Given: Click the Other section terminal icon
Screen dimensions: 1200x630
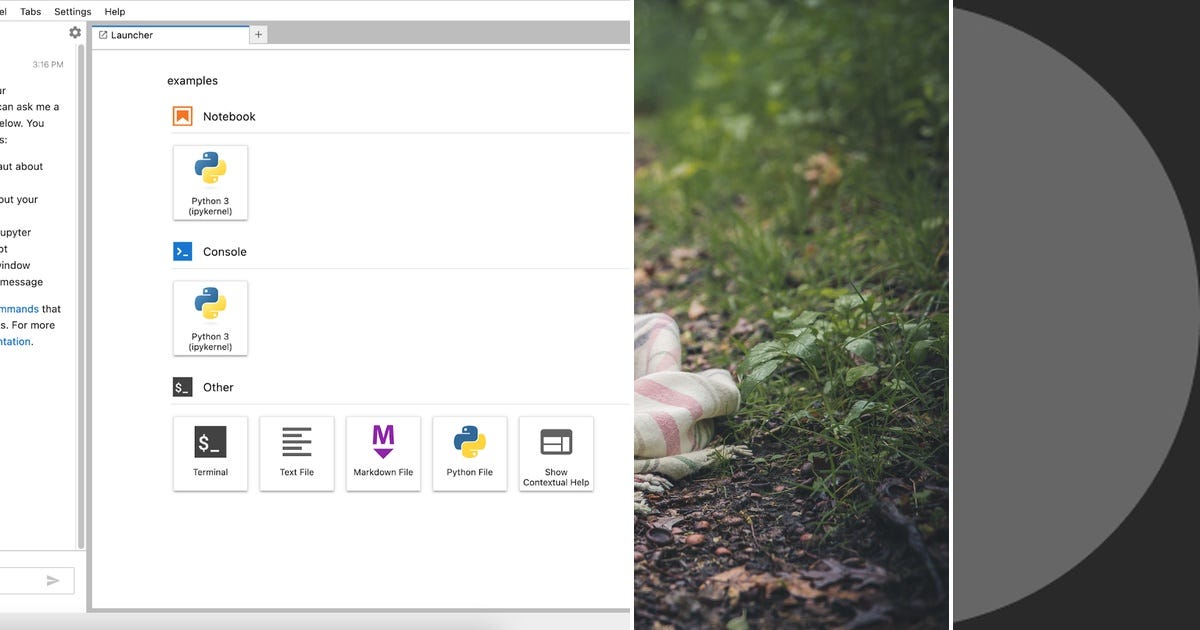Looking at the screenshot, I should point(182,387).
